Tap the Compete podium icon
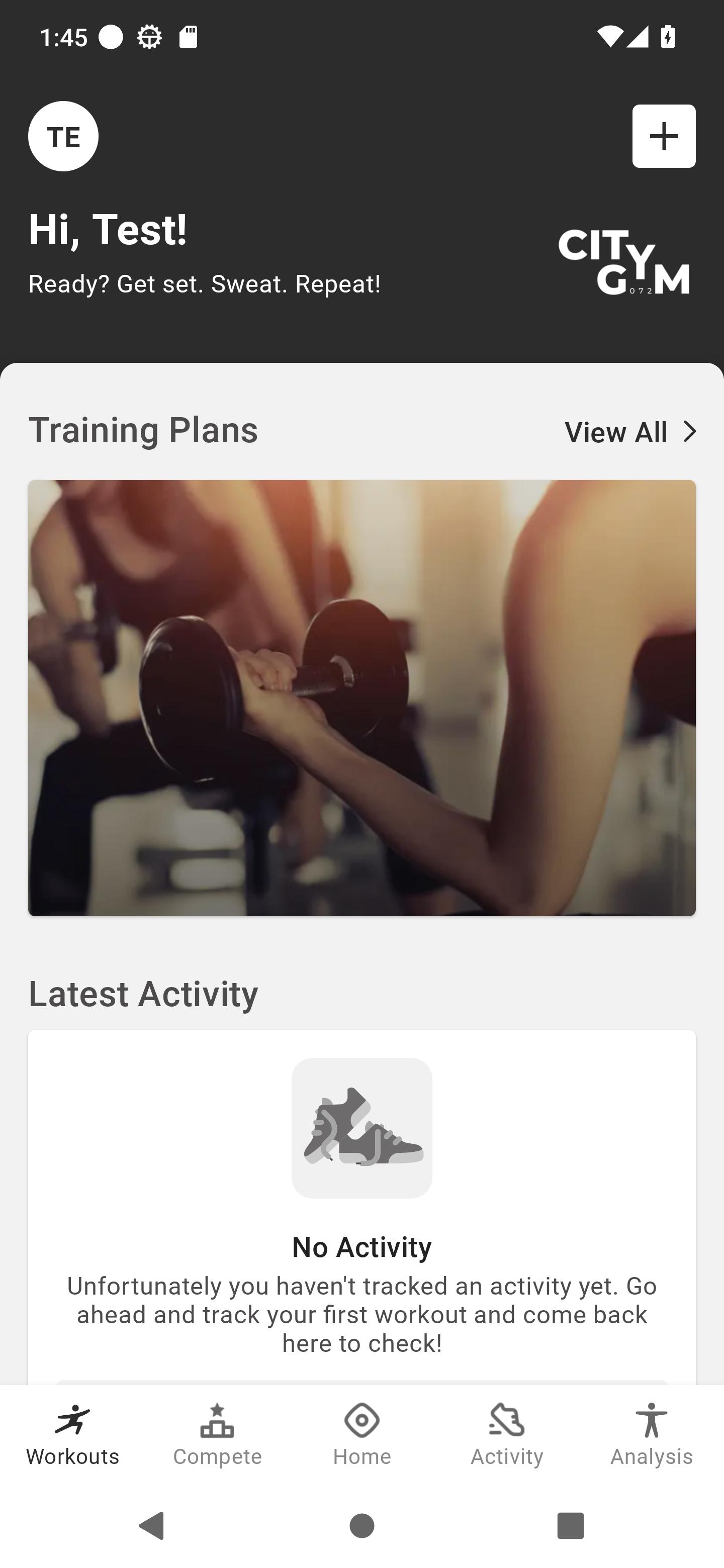 point(217,1420)
